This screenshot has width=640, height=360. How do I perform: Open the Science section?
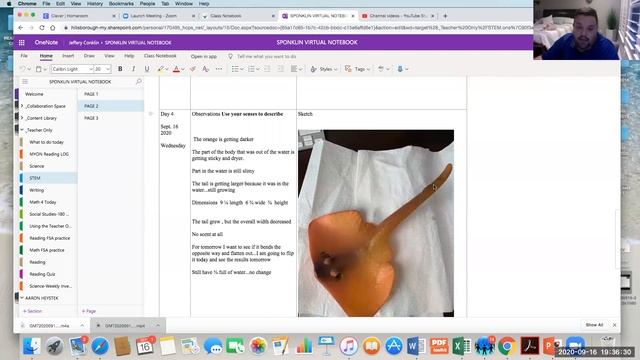(x=36, y=166)
